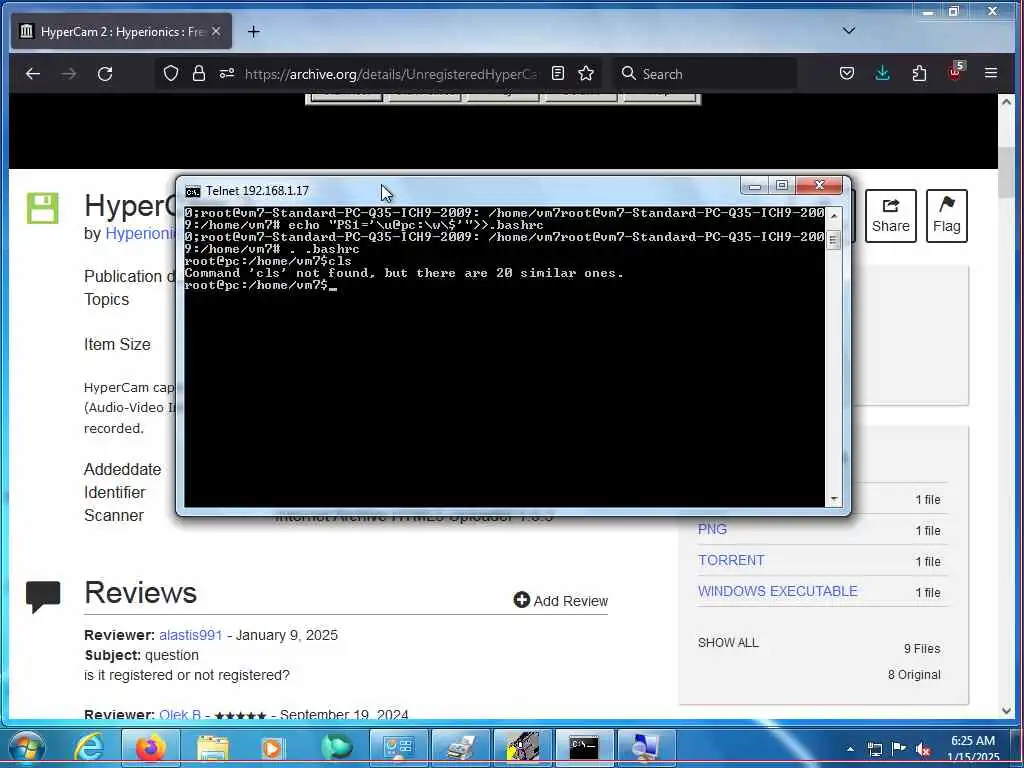
Task: Go back to the previous page in Firefox
Action: [x=32, y=74]
